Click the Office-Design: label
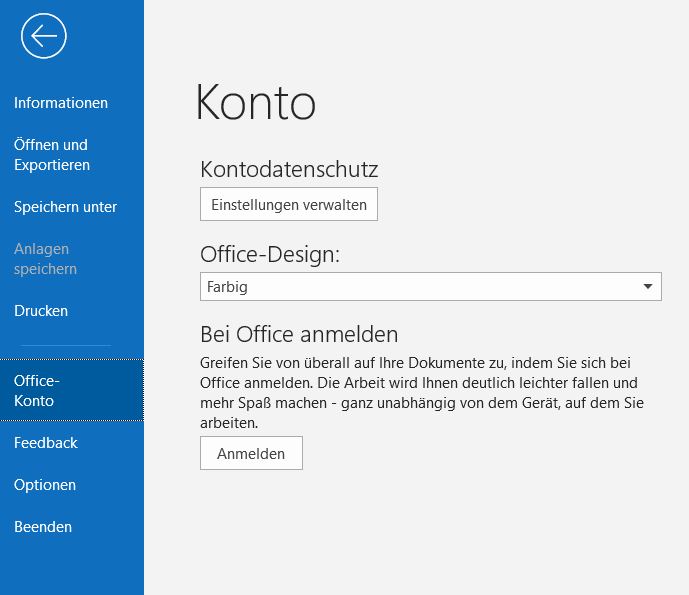Viewport: 689px width, 595px height. point(270,254)
